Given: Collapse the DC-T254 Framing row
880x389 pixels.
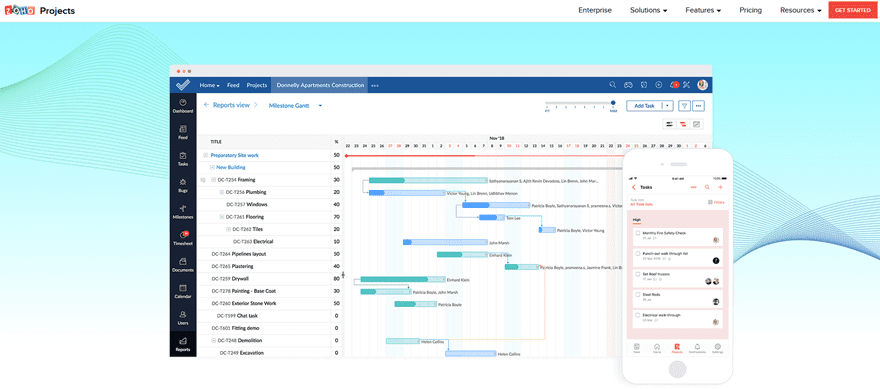Looking at the screenshot, I should point(214,180).
